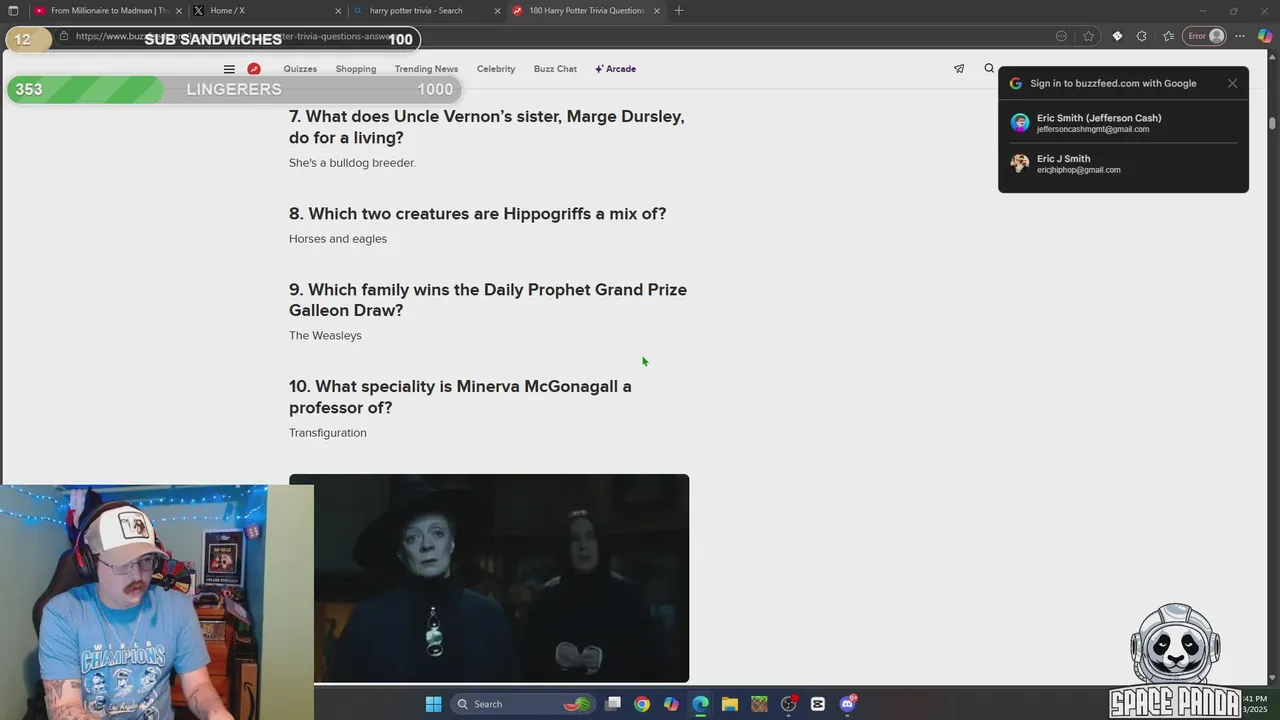Open Task View on the taskbar
The width and height of the screenshot is (1280, 720).
pyautogui.click(x=613, y=704)
